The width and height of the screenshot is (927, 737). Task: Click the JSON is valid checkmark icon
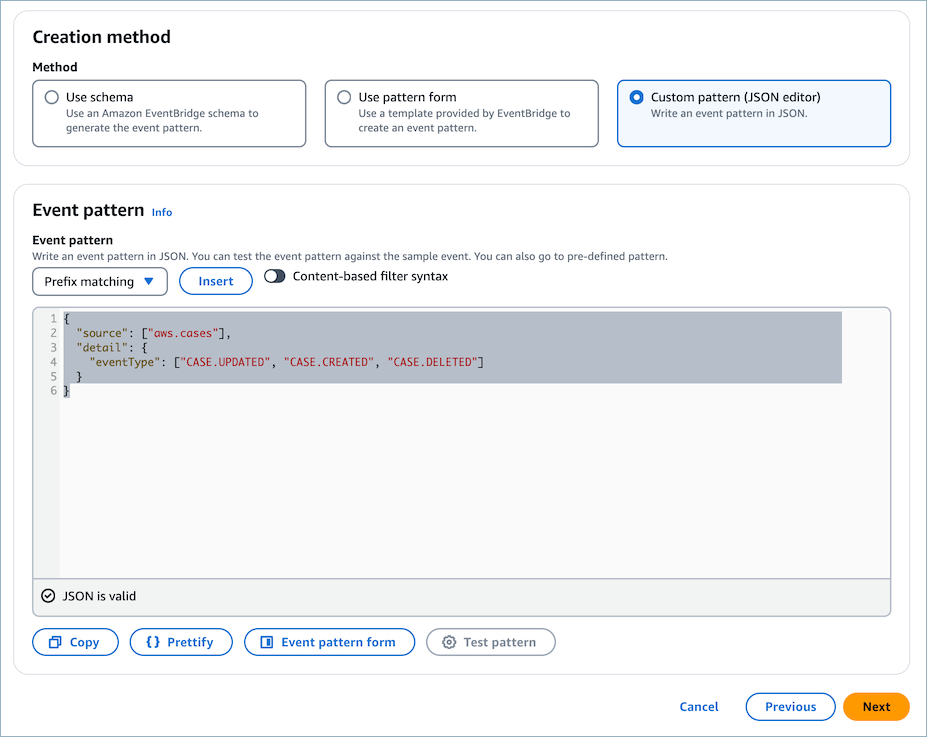(48, 596)
